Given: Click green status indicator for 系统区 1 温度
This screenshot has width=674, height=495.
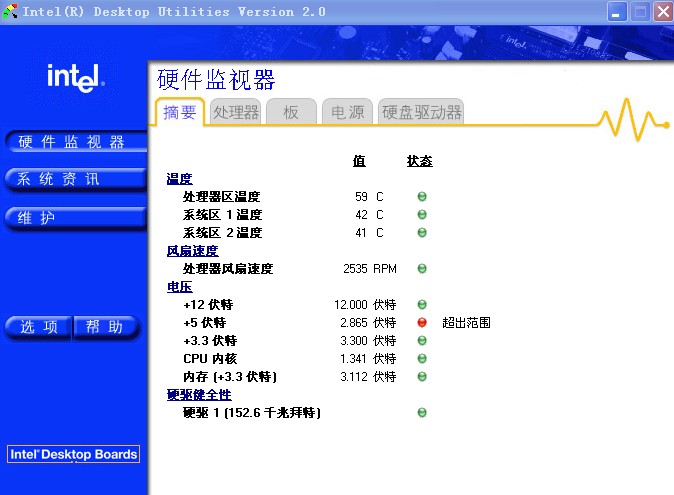Looking at the screenshot, I should coord(422,214).
